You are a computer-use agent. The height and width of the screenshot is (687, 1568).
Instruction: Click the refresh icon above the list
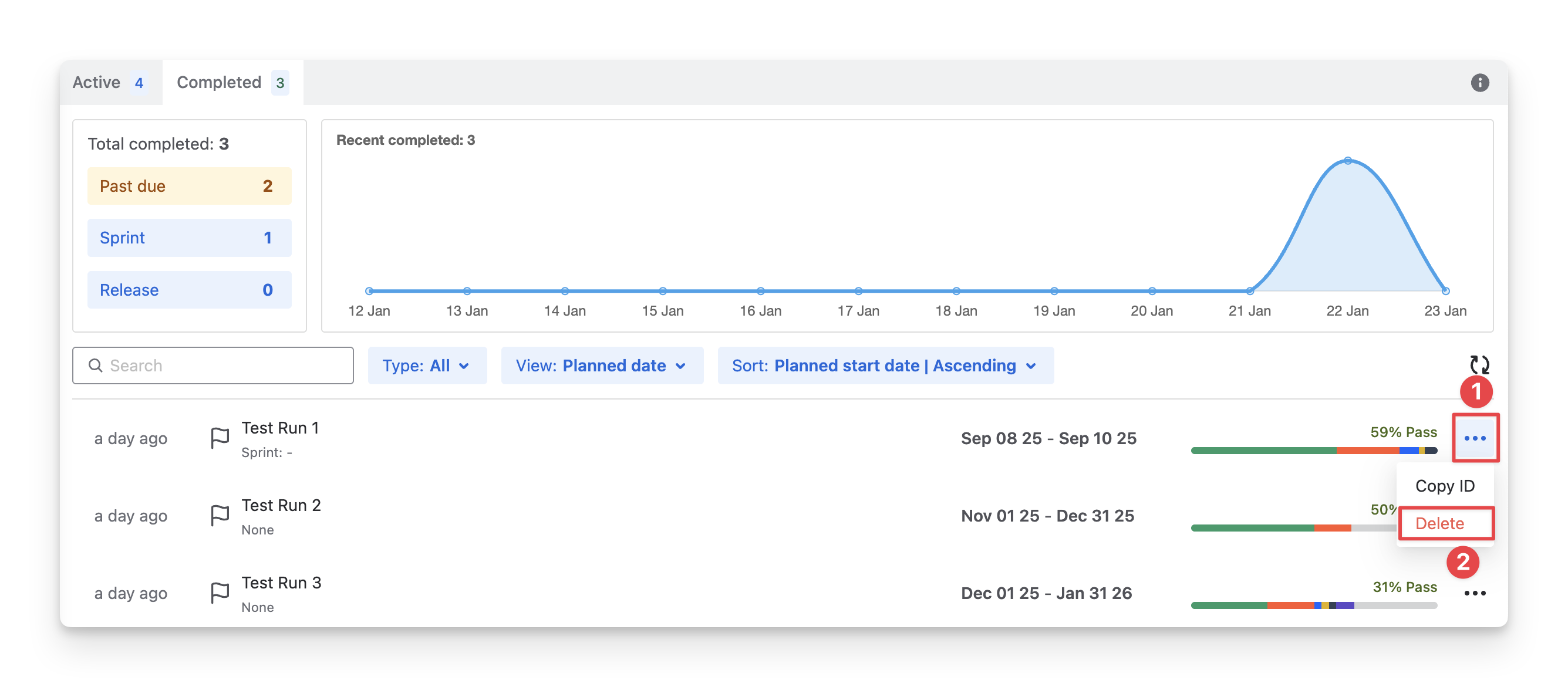click(1479, 365)
